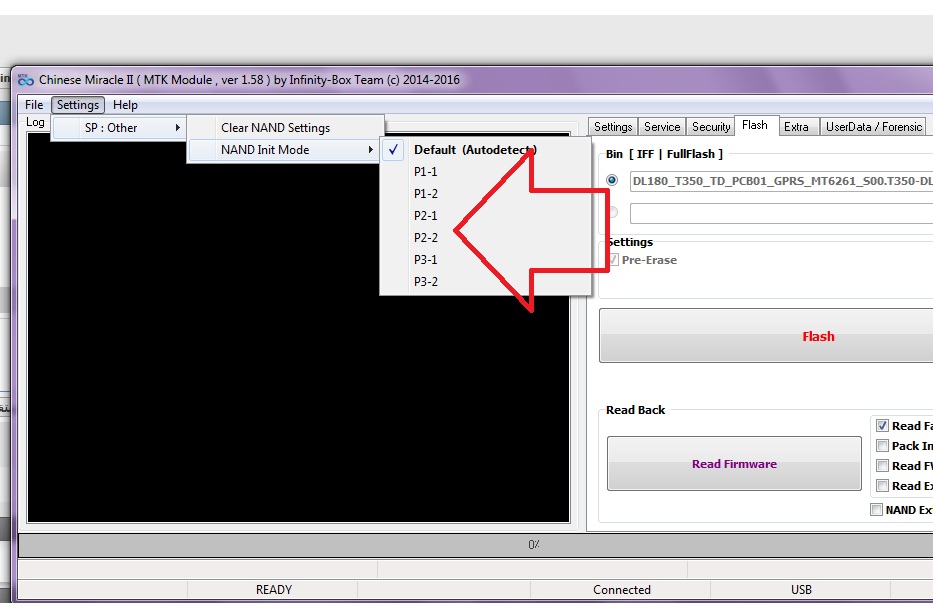Click the red Flash button

[x=766, y=336]
